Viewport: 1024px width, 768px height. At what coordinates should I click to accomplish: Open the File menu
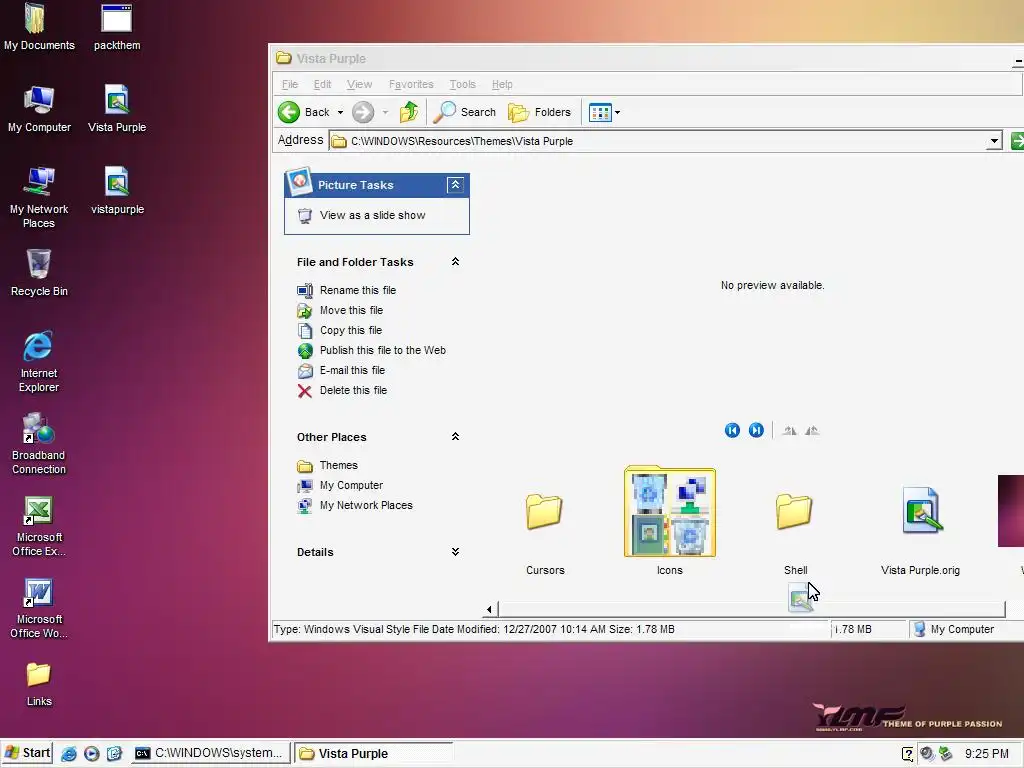(290, 84)
